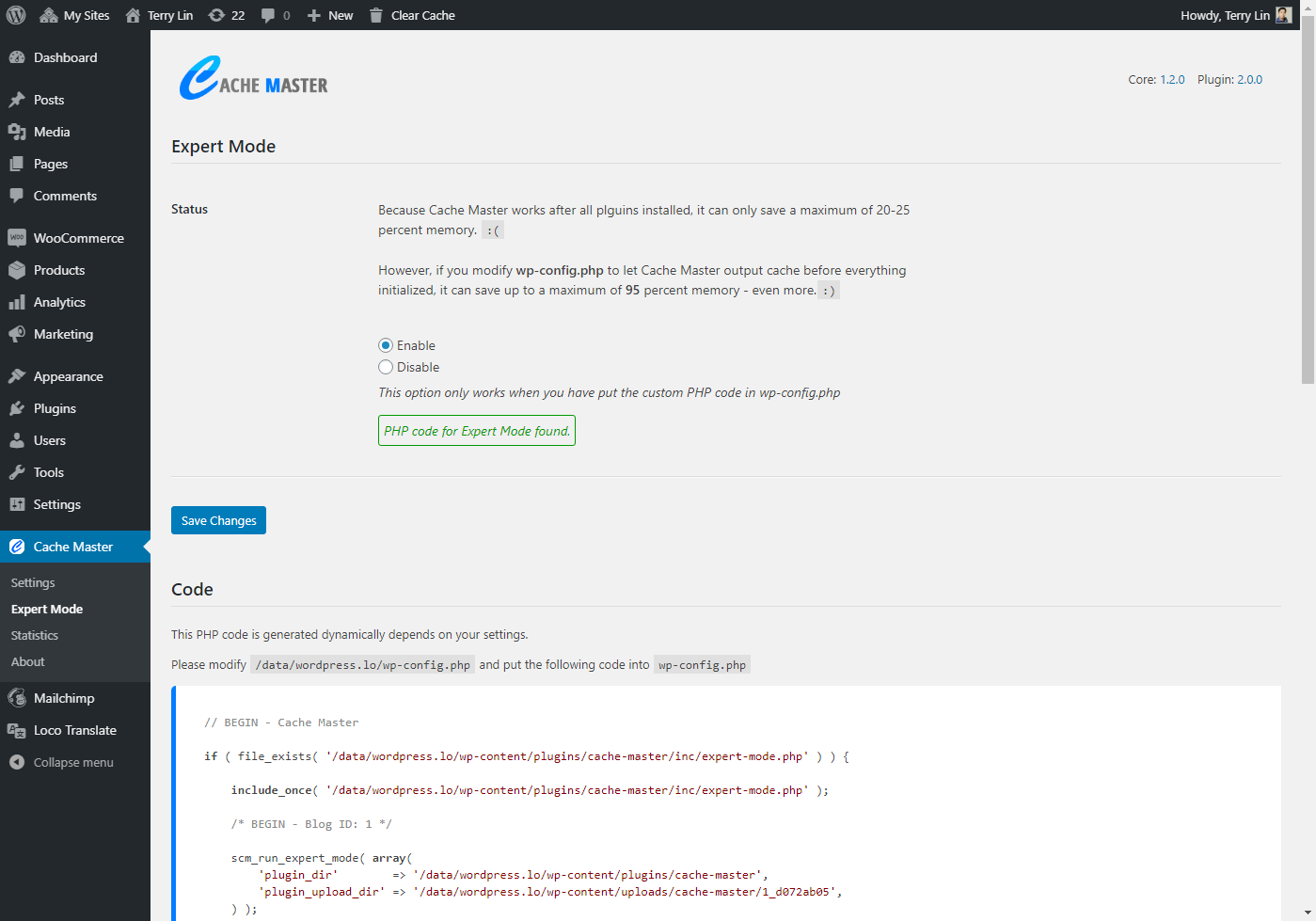Click the Posts pushpin icon
The height and width of the screenshot is (921, 1316).
[17, 100]
